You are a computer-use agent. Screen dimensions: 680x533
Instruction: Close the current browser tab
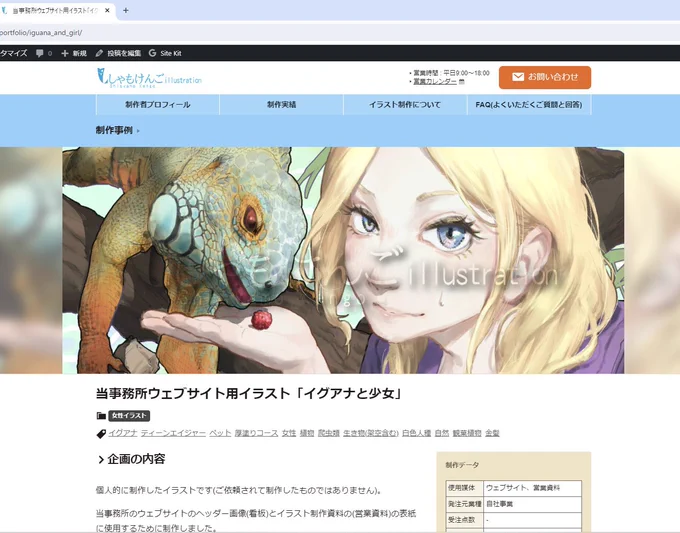tap(107, 10)
